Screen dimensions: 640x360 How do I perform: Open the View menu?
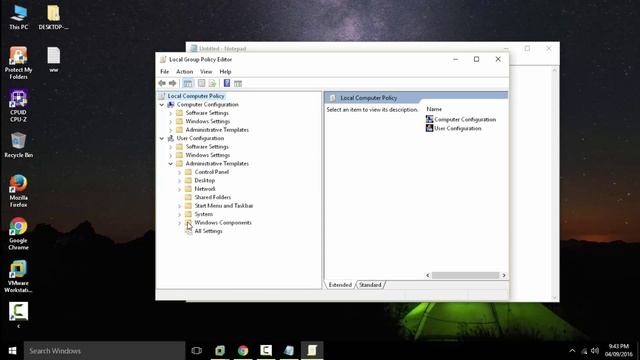point(206,71)
